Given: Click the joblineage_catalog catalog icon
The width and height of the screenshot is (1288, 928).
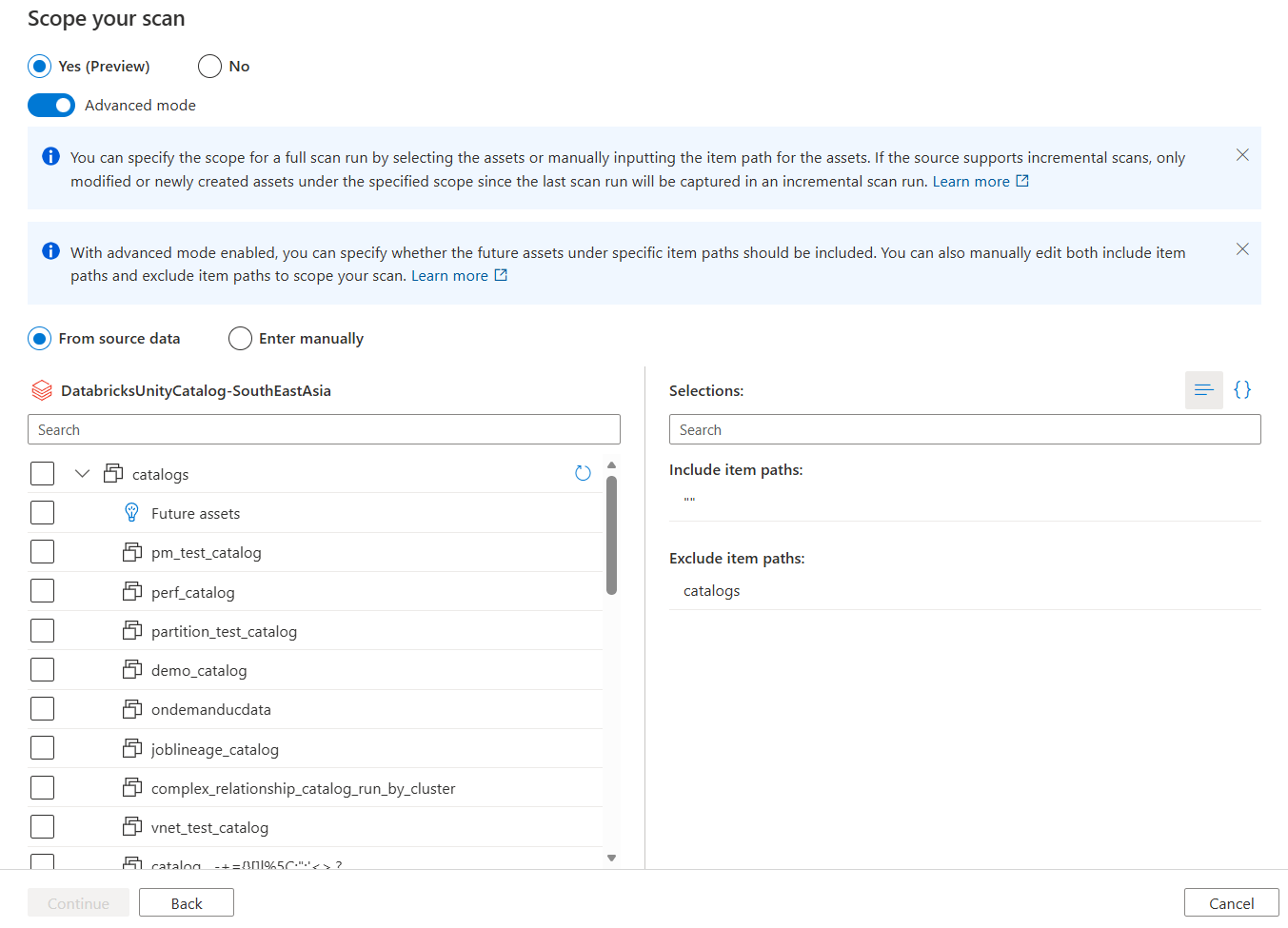Looking at the screenshot, I should [132, 749].
